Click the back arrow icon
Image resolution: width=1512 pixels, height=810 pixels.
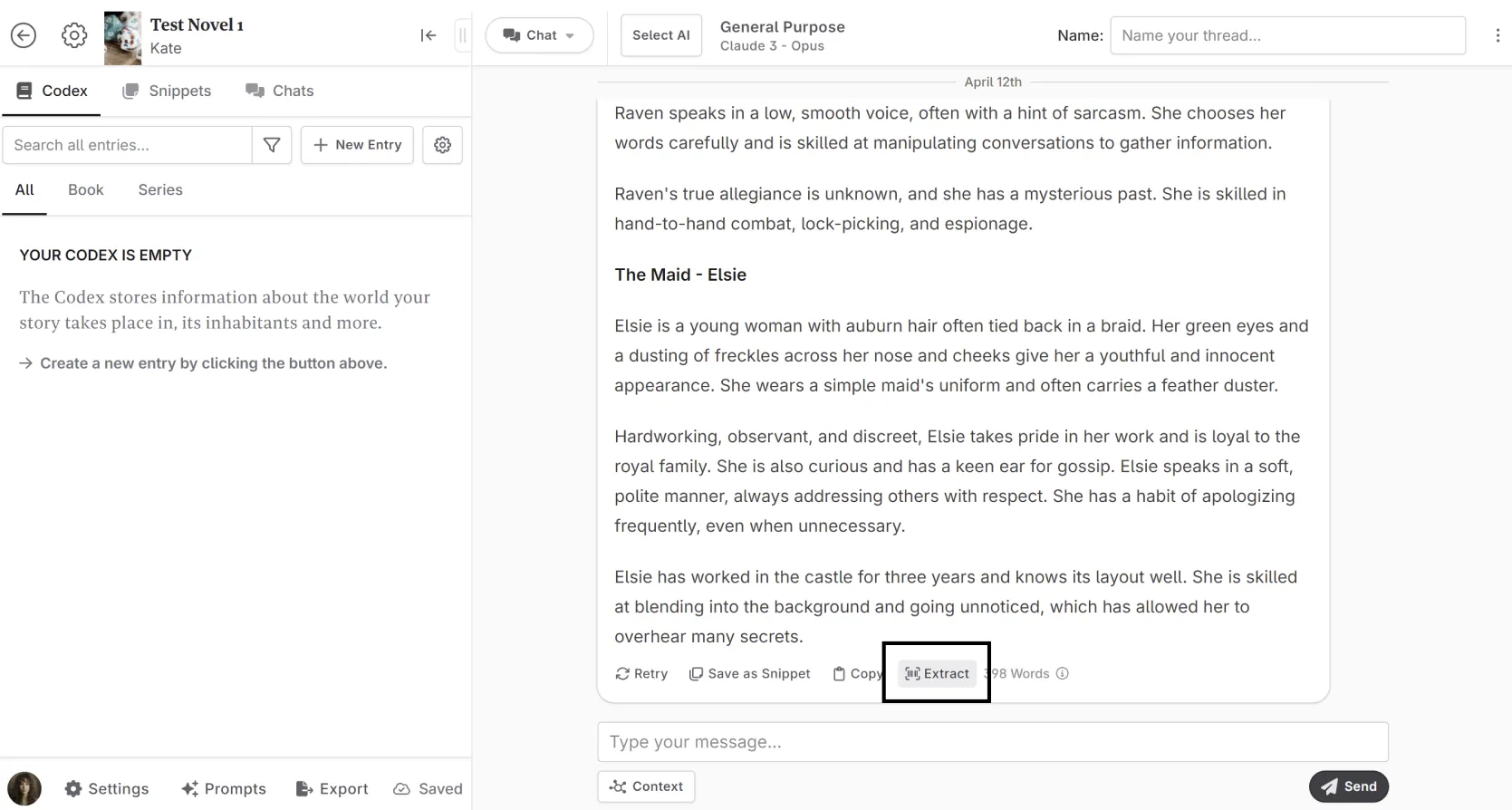tap(24, 35)
